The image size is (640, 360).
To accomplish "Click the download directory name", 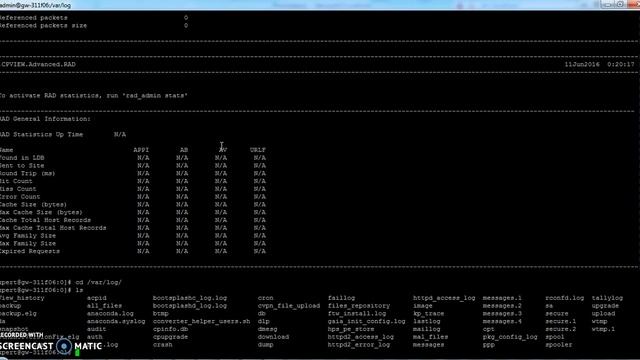I will point(273,337).
